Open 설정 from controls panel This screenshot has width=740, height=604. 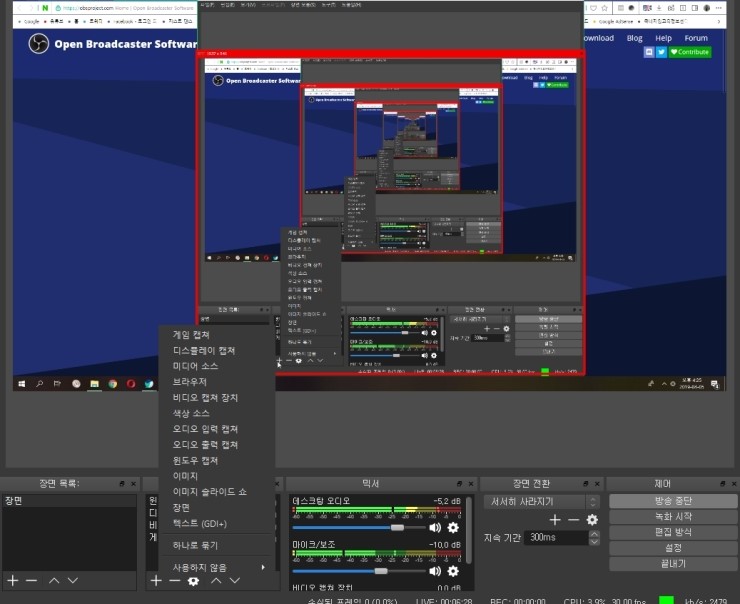[673, 548]
